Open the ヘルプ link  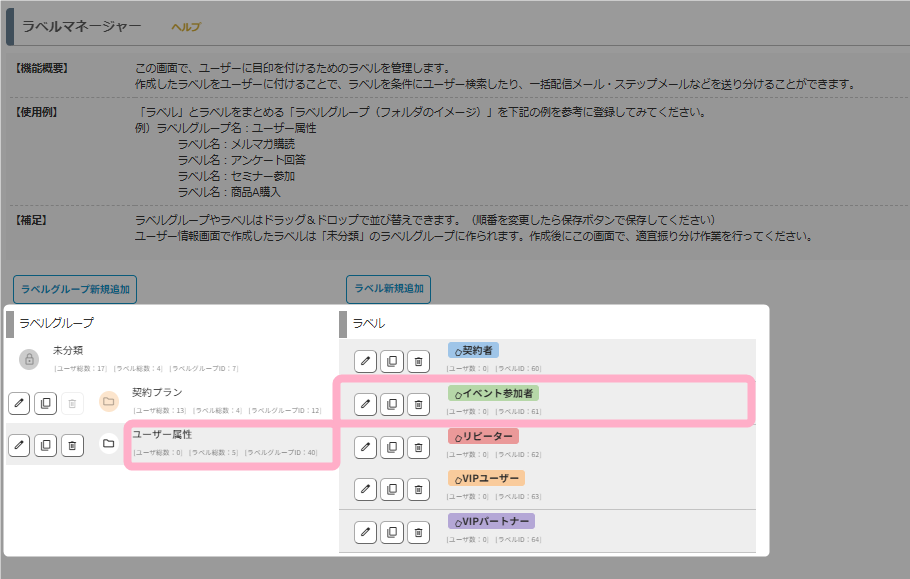(186, 27)
